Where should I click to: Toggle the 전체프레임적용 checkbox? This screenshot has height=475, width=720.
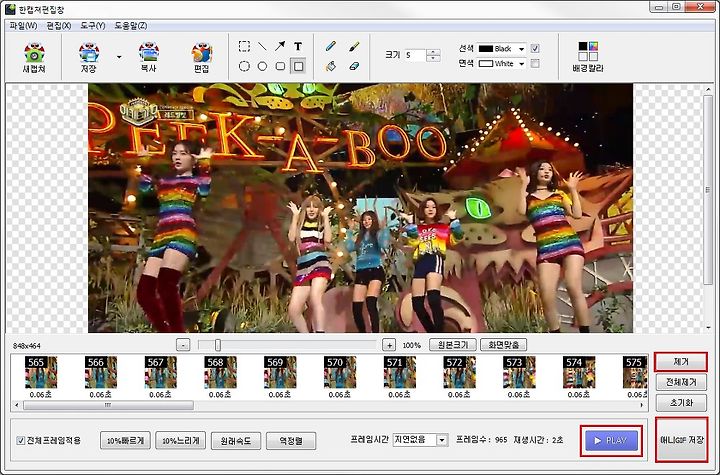21,441
